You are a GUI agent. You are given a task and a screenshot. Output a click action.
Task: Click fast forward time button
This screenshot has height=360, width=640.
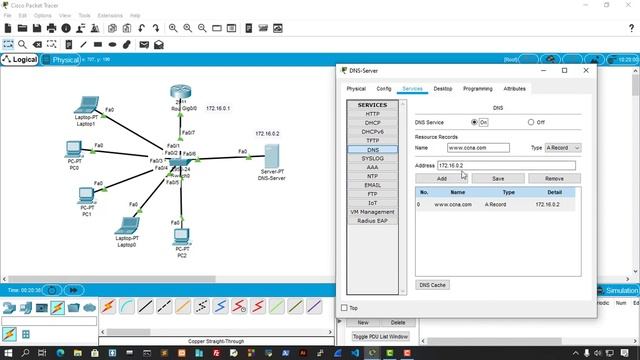(73, 290)
